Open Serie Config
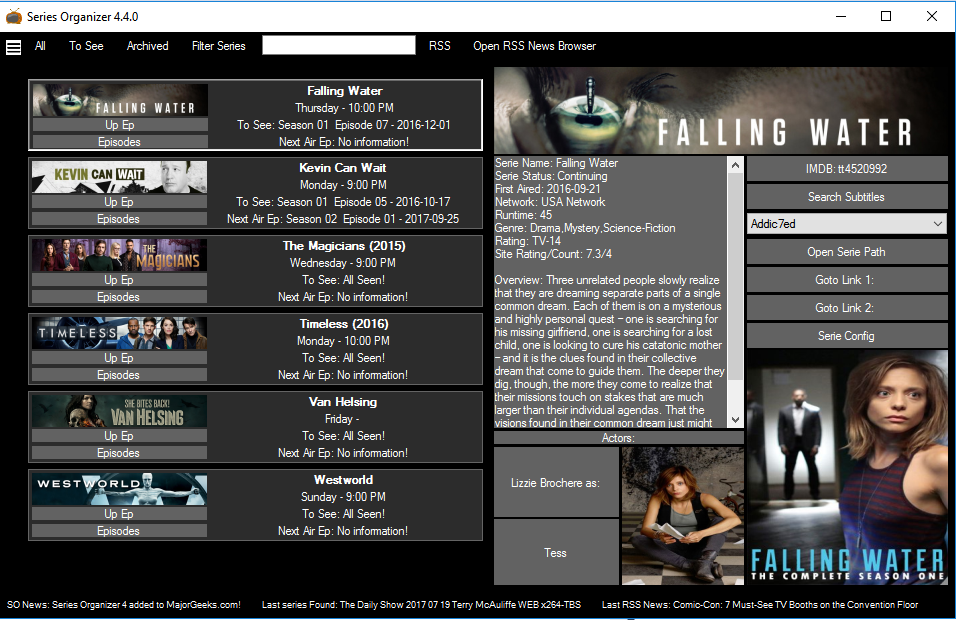956x620 pixels. 846,336
